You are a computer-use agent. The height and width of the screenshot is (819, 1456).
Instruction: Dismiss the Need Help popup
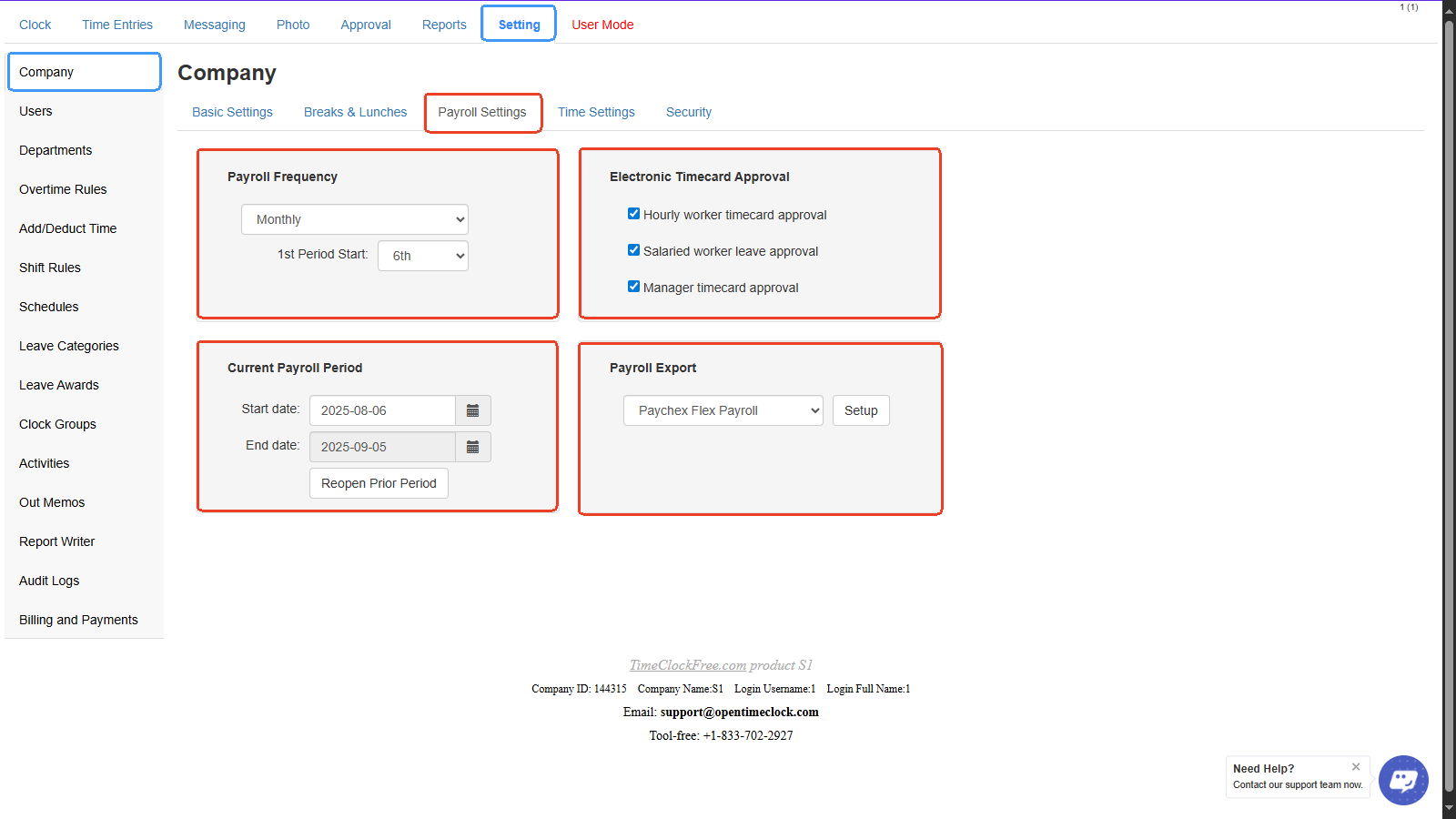pos(1355,767)
